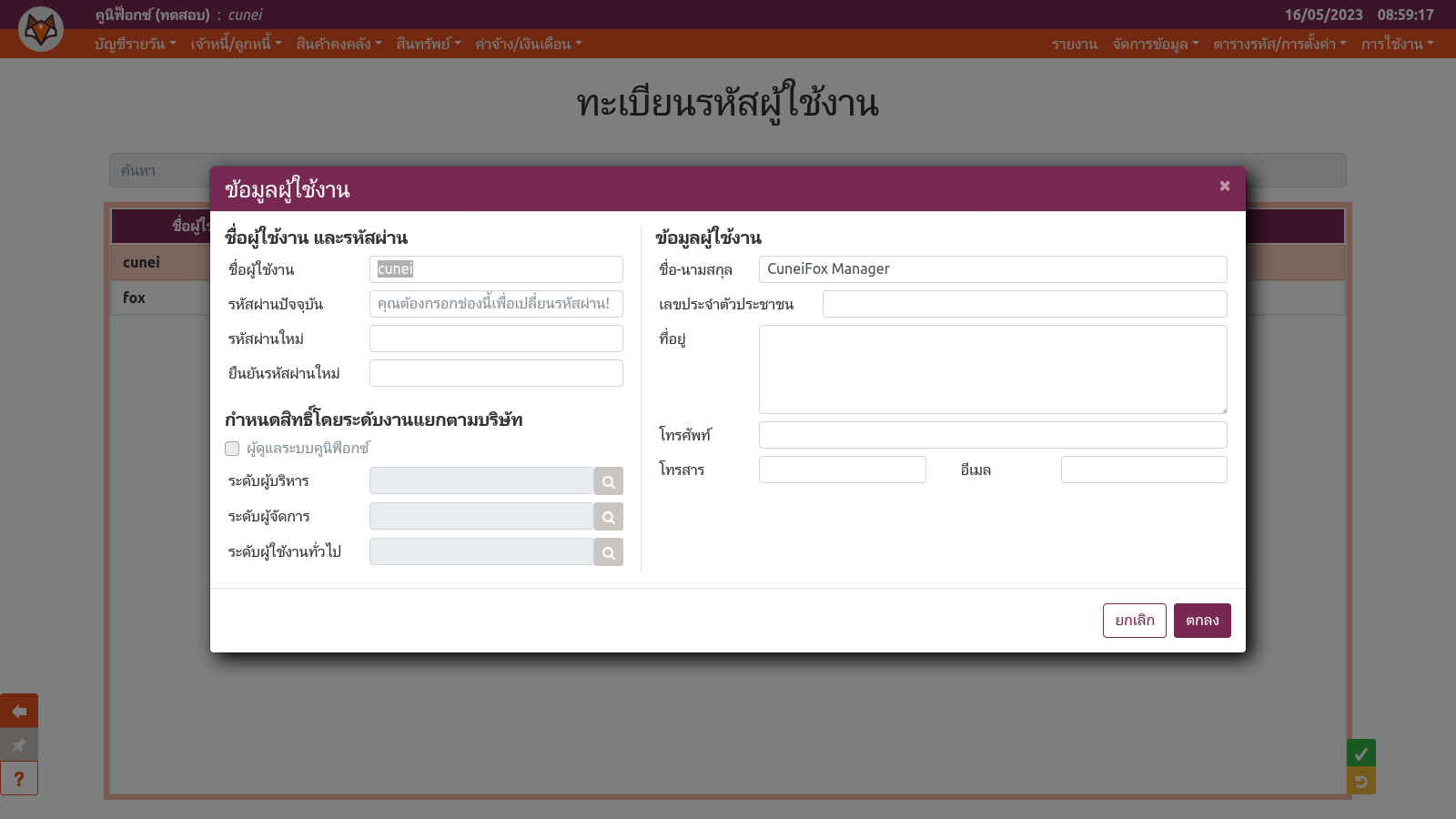
Task: Click the search icon beside ระดับผู้บริหาร field
Action: click(x=608, y=481)
